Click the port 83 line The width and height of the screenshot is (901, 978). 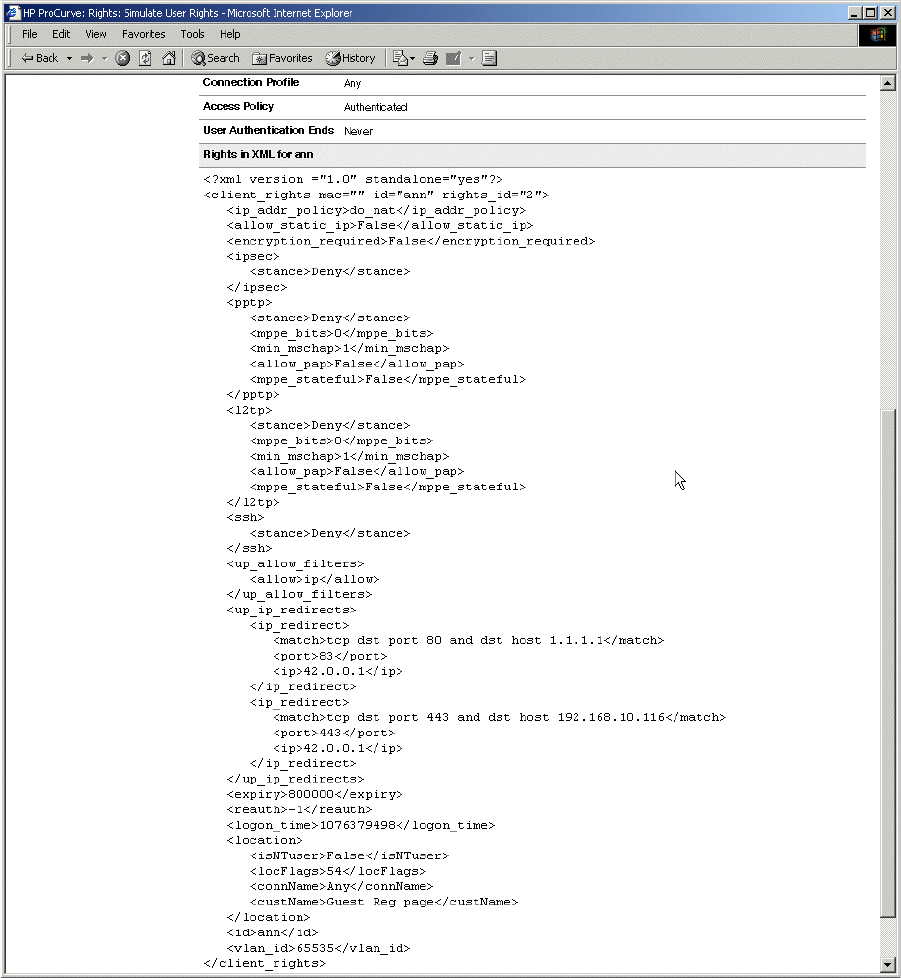pos(330,656)
